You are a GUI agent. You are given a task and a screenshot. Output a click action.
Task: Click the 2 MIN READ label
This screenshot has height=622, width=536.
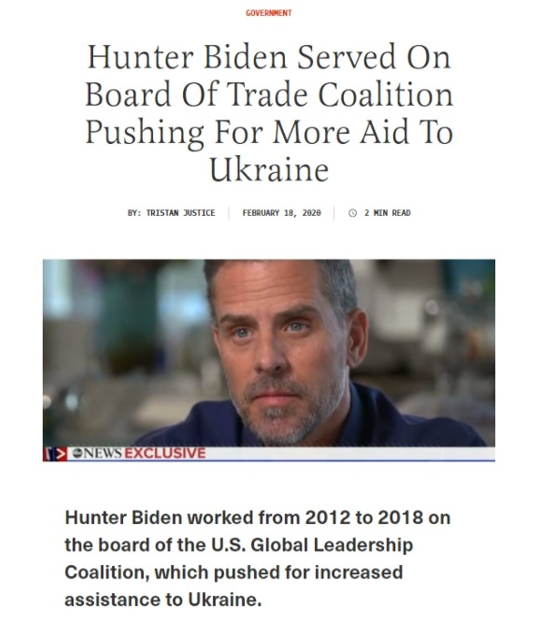[388, 213]
